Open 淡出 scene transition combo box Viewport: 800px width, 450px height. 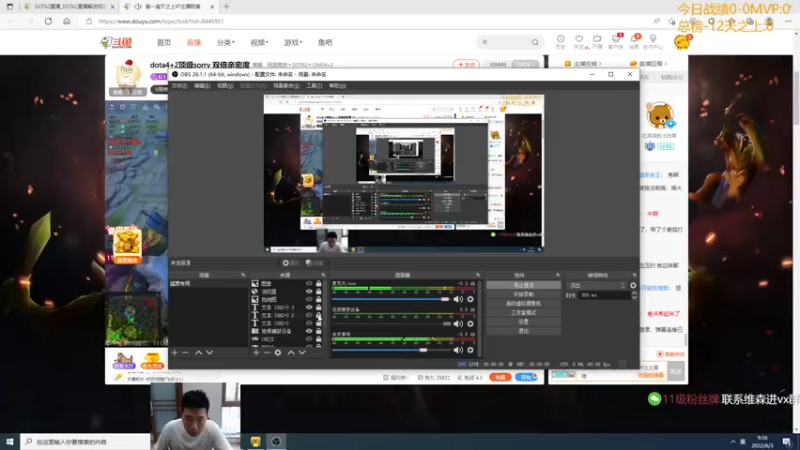click(x=597, y=286)
